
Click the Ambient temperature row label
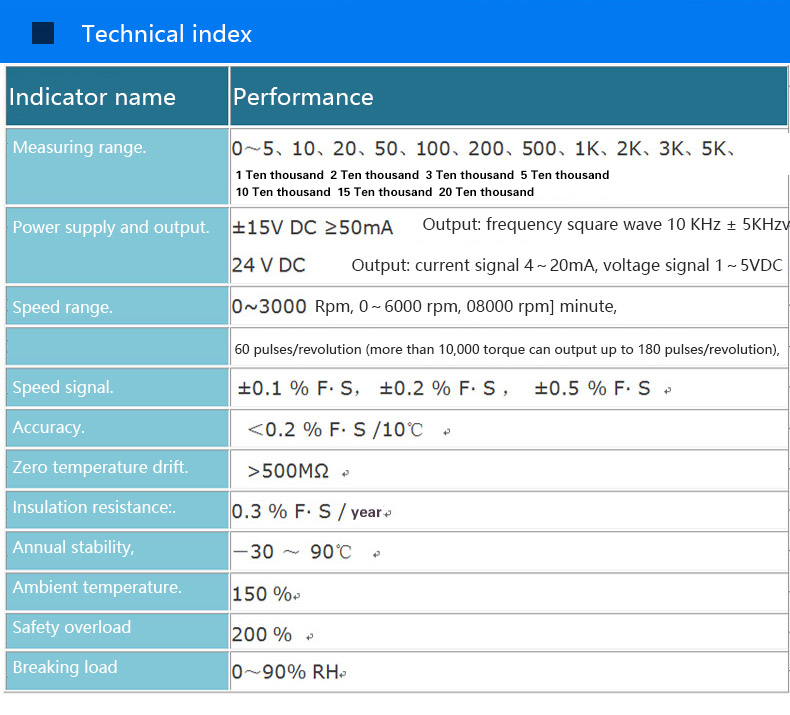click(x=97, y=587)
